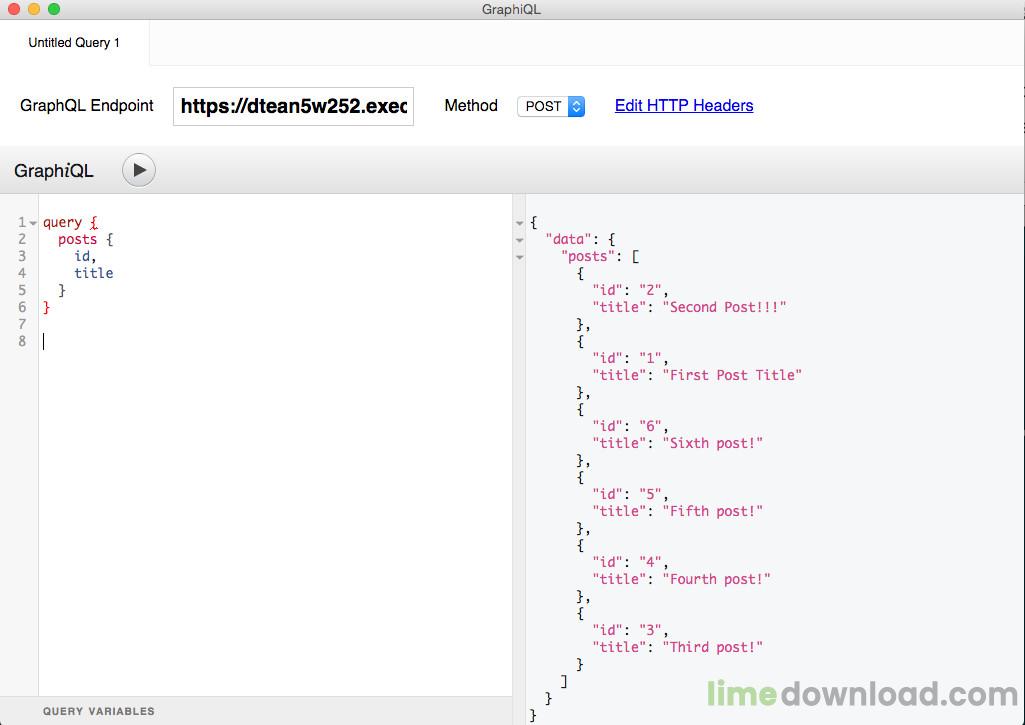Place cursor on "posts" in query editor
The image size is (1025, 725).
tap(77, 239)
